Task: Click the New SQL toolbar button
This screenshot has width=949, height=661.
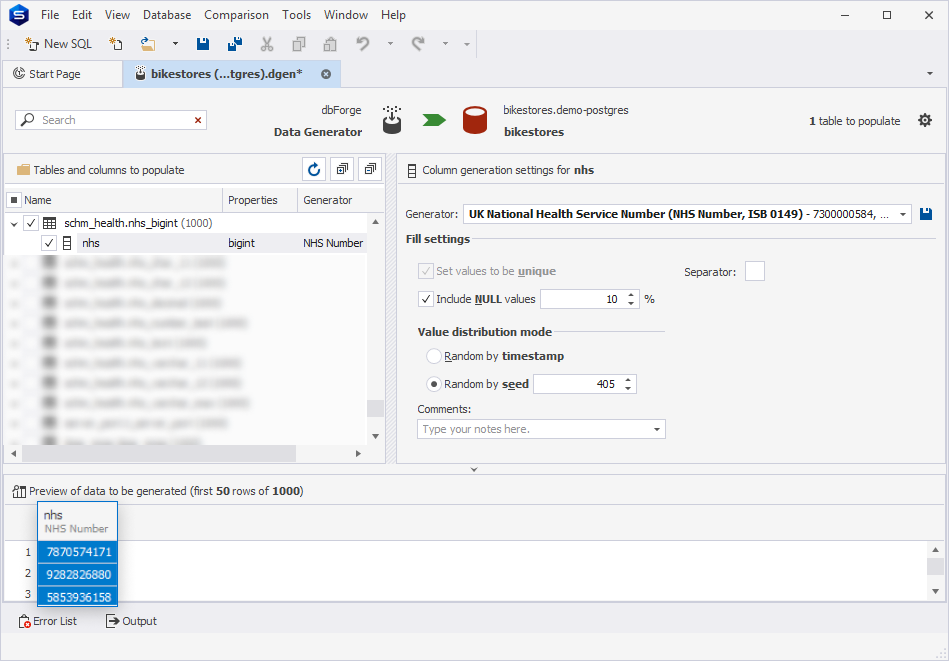Action: pyautogui.click(x=58, y=44)
